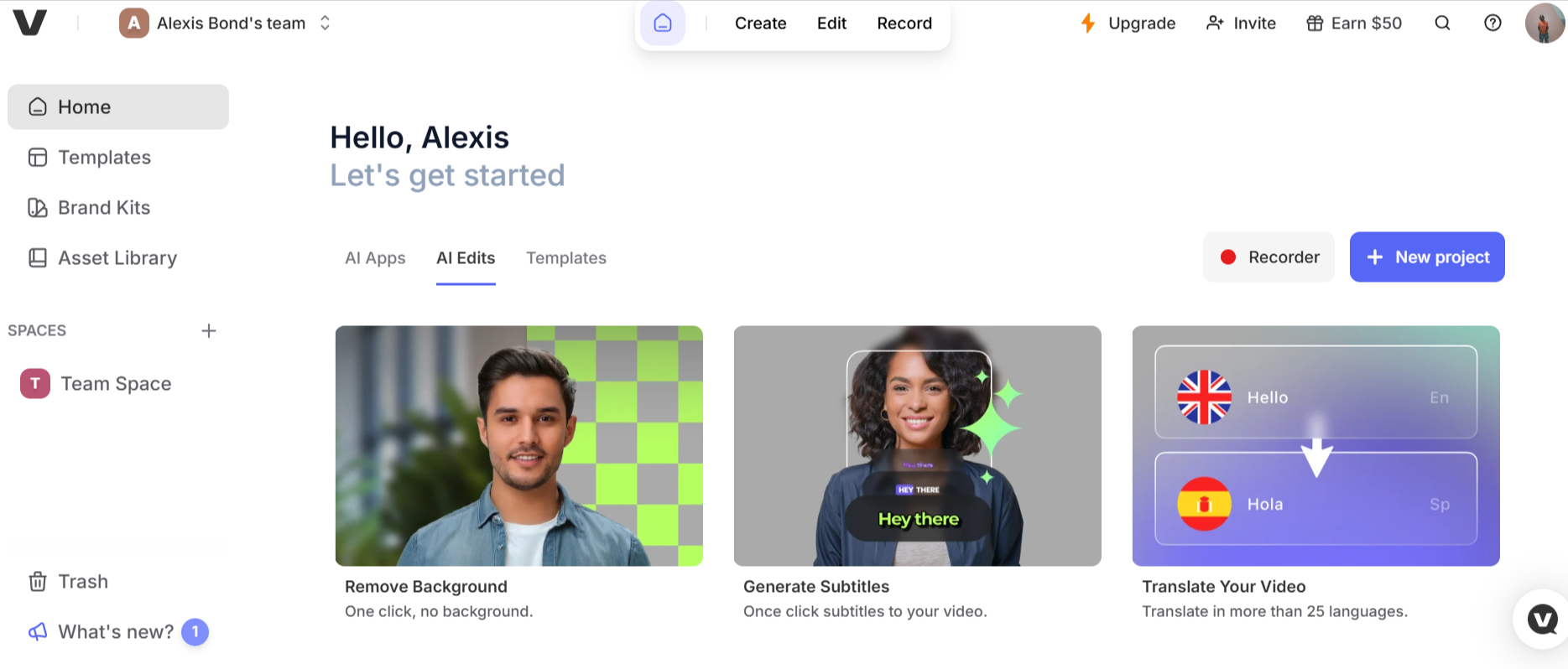Click the orange team avatar letter A
The height and width of the screenshot is (669, 1568).
coord(133,23)
